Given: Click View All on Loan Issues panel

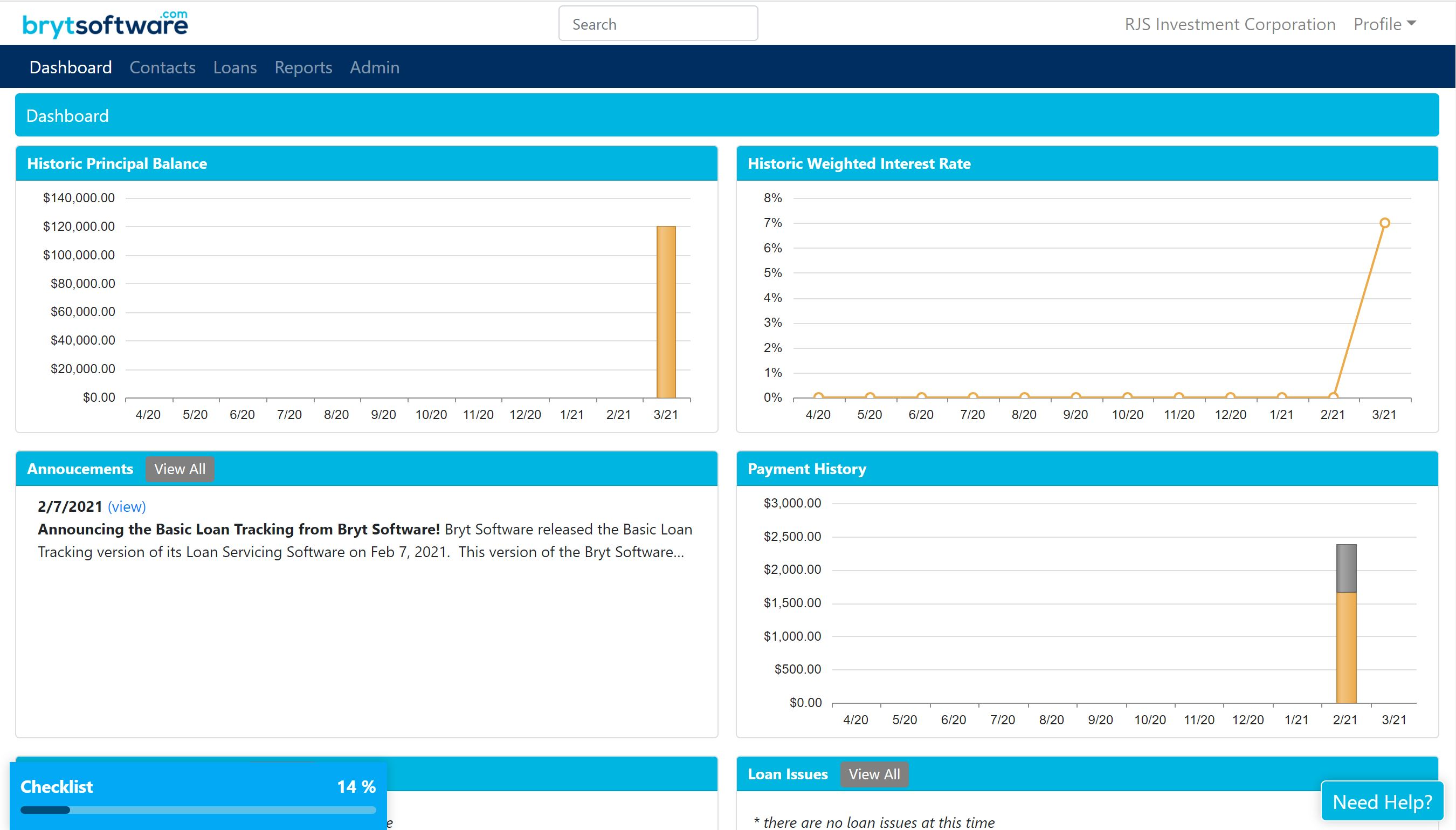Looking at the screenshot, I should tap(874, 774).
